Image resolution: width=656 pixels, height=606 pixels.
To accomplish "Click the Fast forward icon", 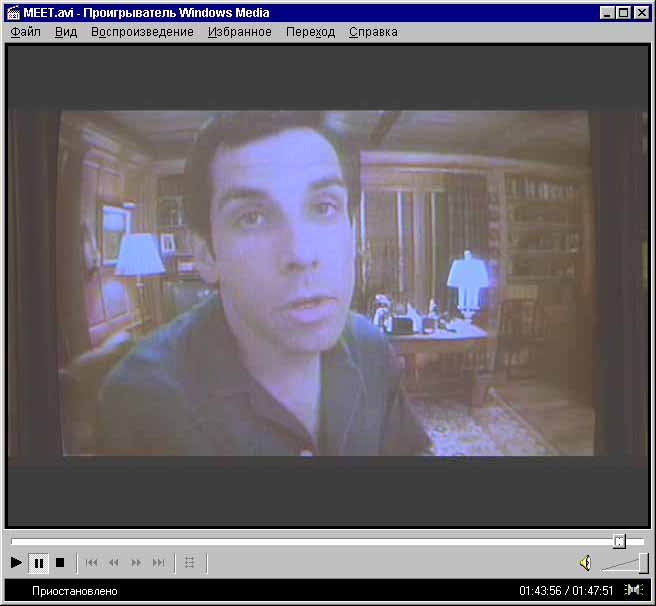I will (136, 563).
